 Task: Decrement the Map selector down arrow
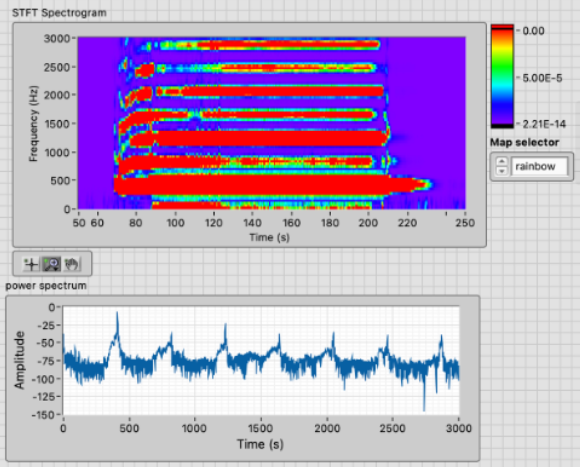tap(502, 171)
